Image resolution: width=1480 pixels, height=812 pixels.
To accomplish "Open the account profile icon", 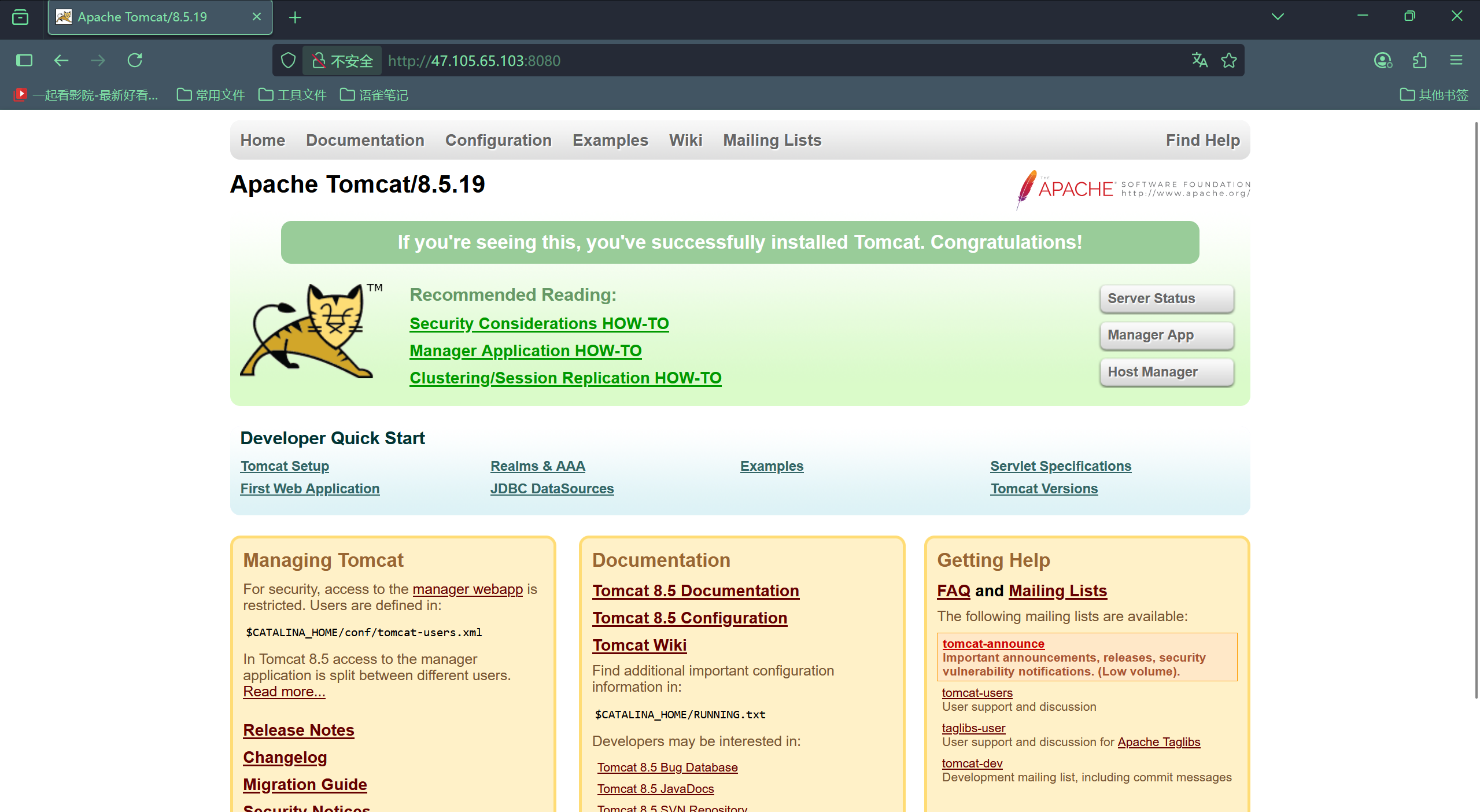I will click(x=1383, y=60).
